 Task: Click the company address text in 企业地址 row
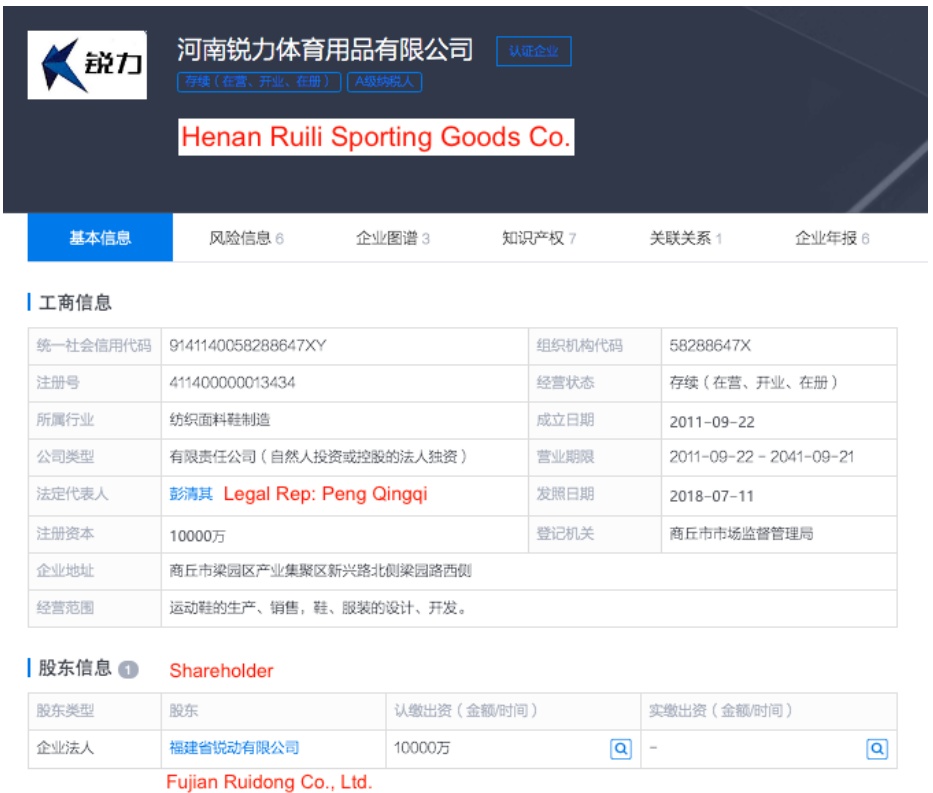[x=320, y=571]
